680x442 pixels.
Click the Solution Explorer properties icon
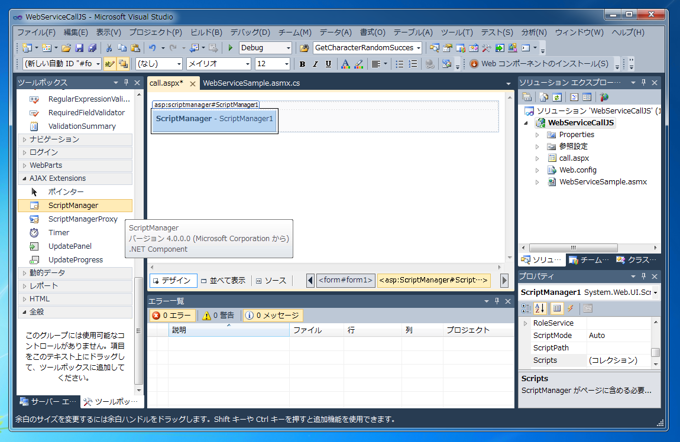coord(527,97)
